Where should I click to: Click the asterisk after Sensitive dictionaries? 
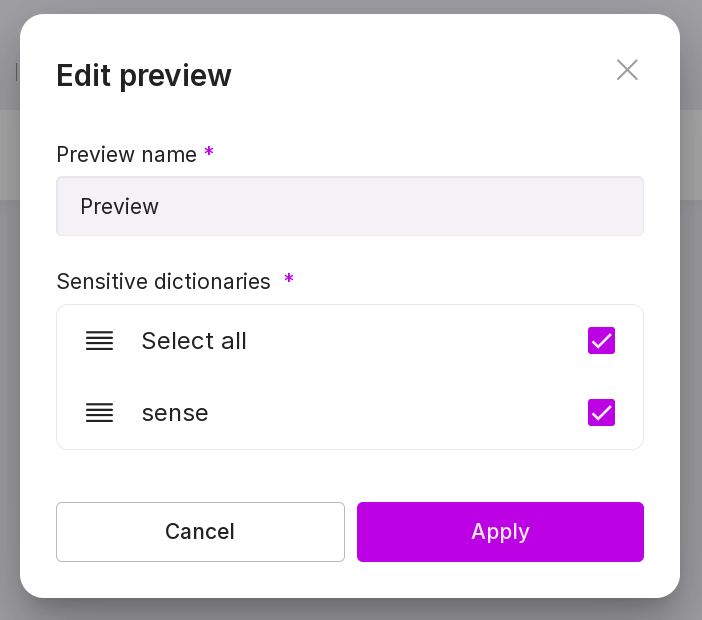click(x=289, y=279)
